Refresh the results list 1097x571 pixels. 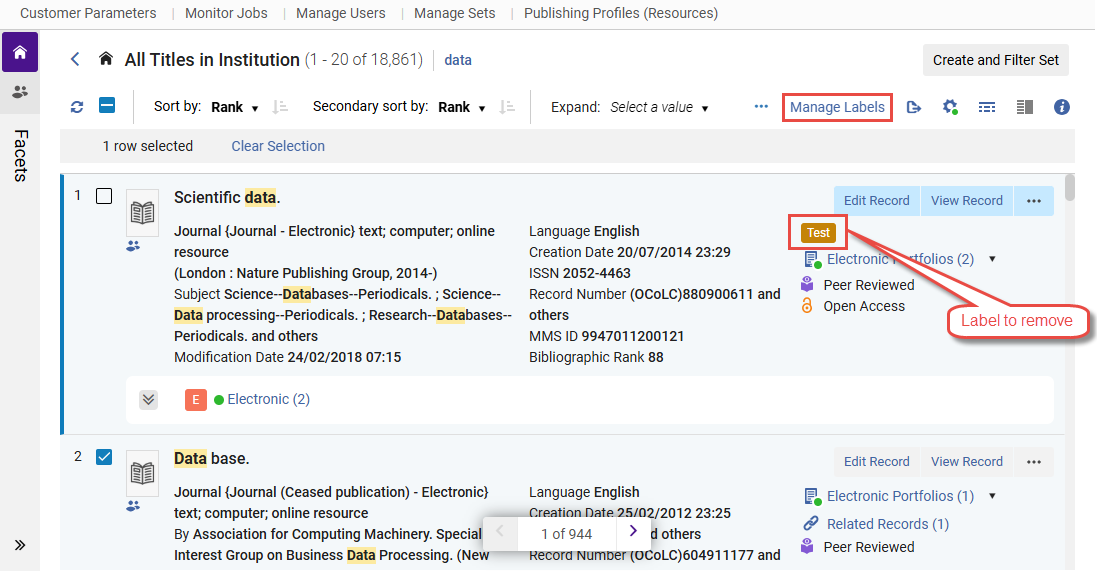[x=77, y=107]
